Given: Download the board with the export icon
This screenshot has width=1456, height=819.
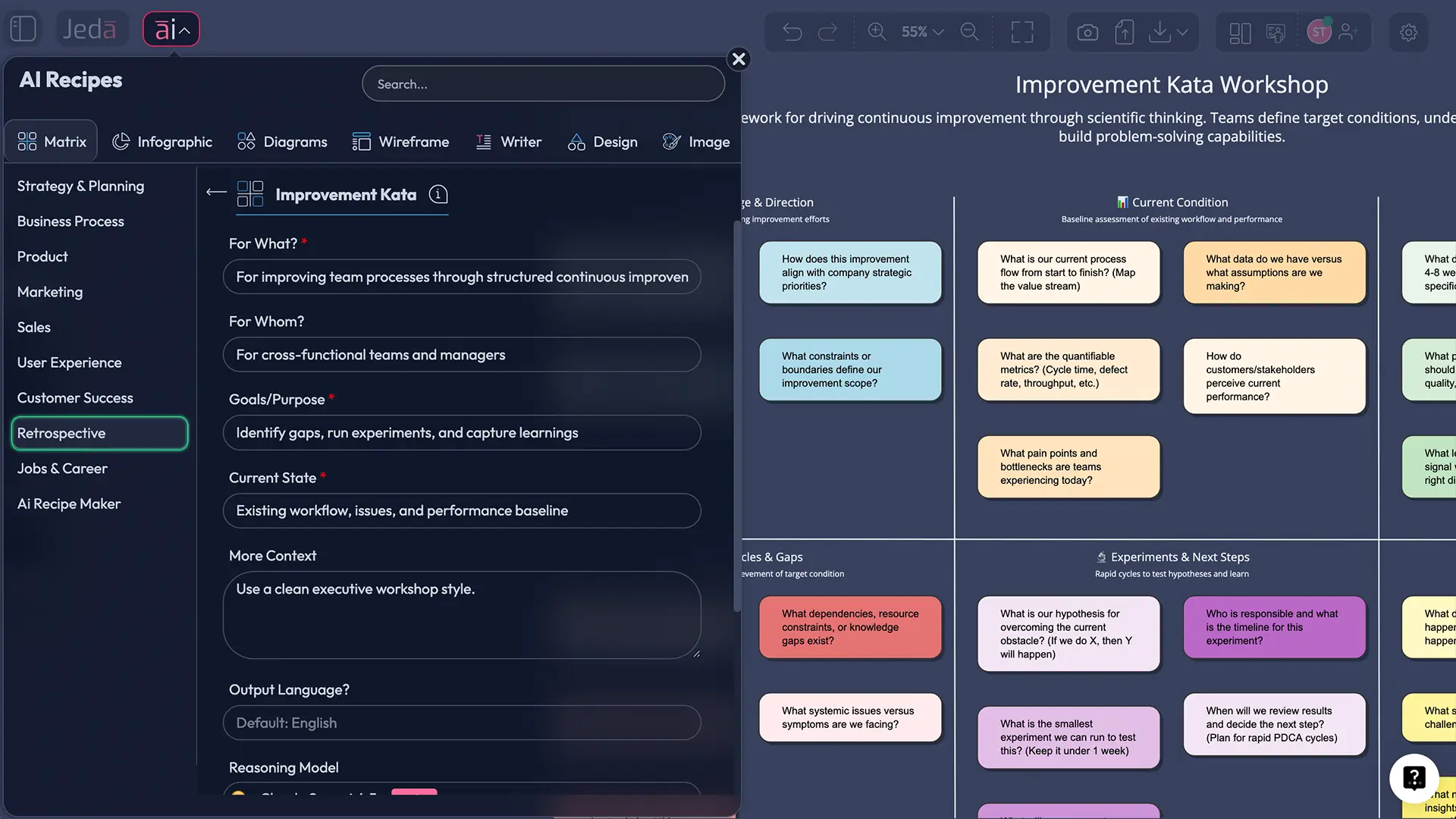Looking at the screenshot, I should pyautogui.click(x=1159, y=32).
